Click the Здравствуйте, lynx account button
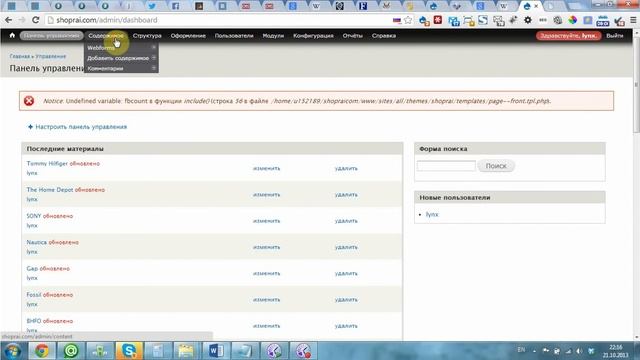 click(568, 36)
